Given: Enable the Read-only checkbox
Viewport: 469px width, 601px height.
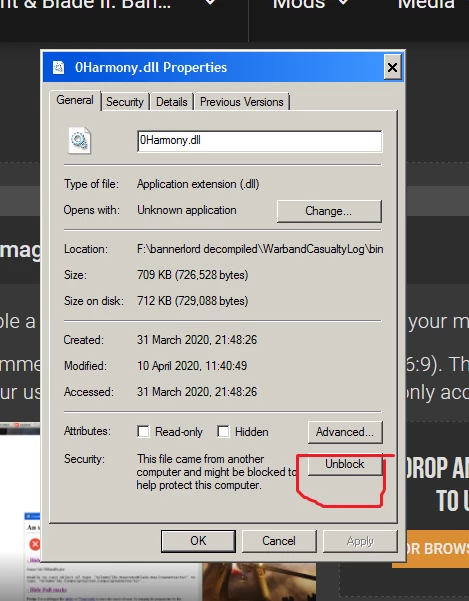Looking at the screenshot, I should point(143,432).
